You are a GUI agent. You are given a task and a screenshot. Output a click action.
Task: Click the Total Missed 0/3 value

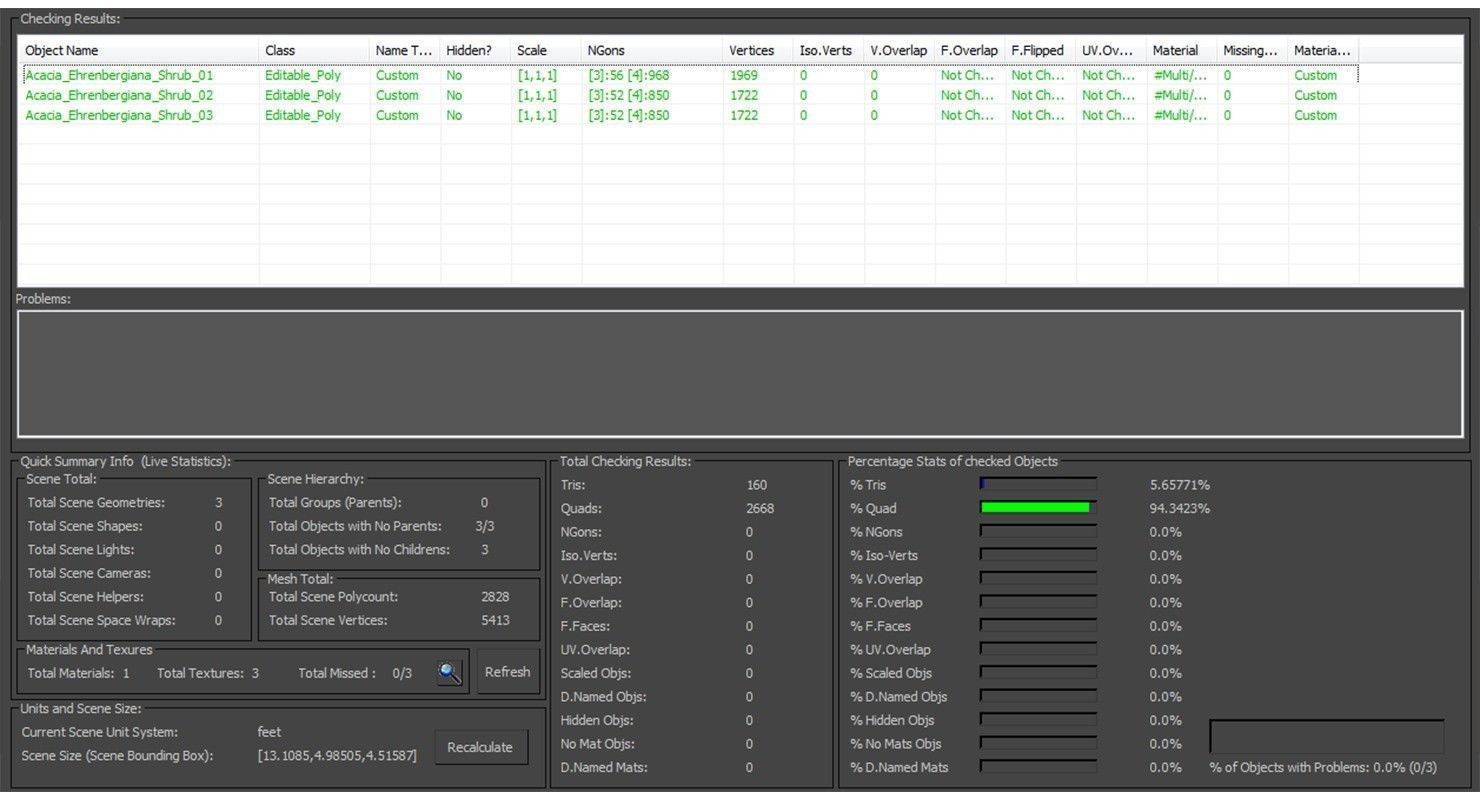pyautogui.click(x=401, y=673)
